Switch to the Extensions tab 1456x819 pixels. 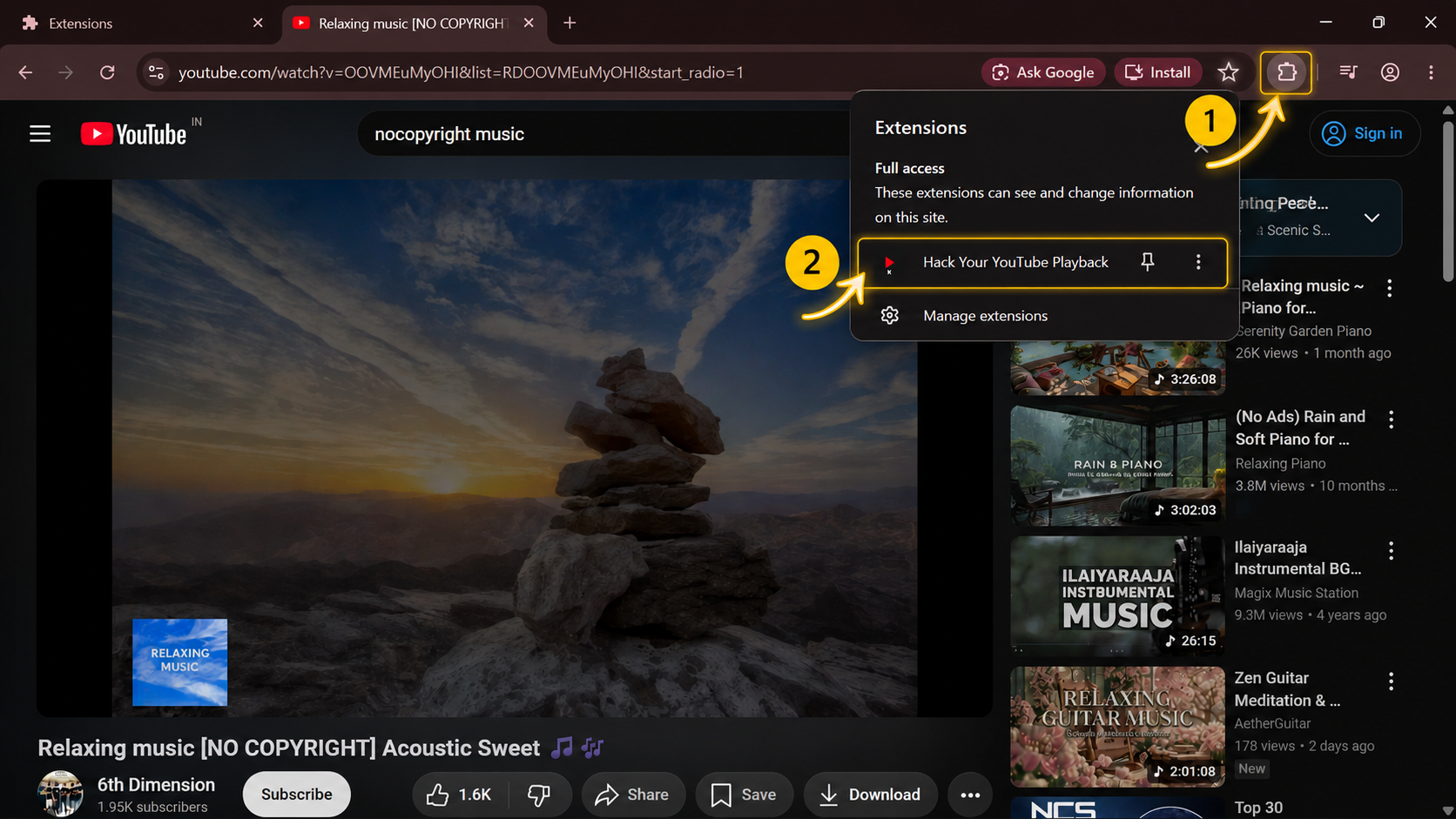click(x=141, y=23)
